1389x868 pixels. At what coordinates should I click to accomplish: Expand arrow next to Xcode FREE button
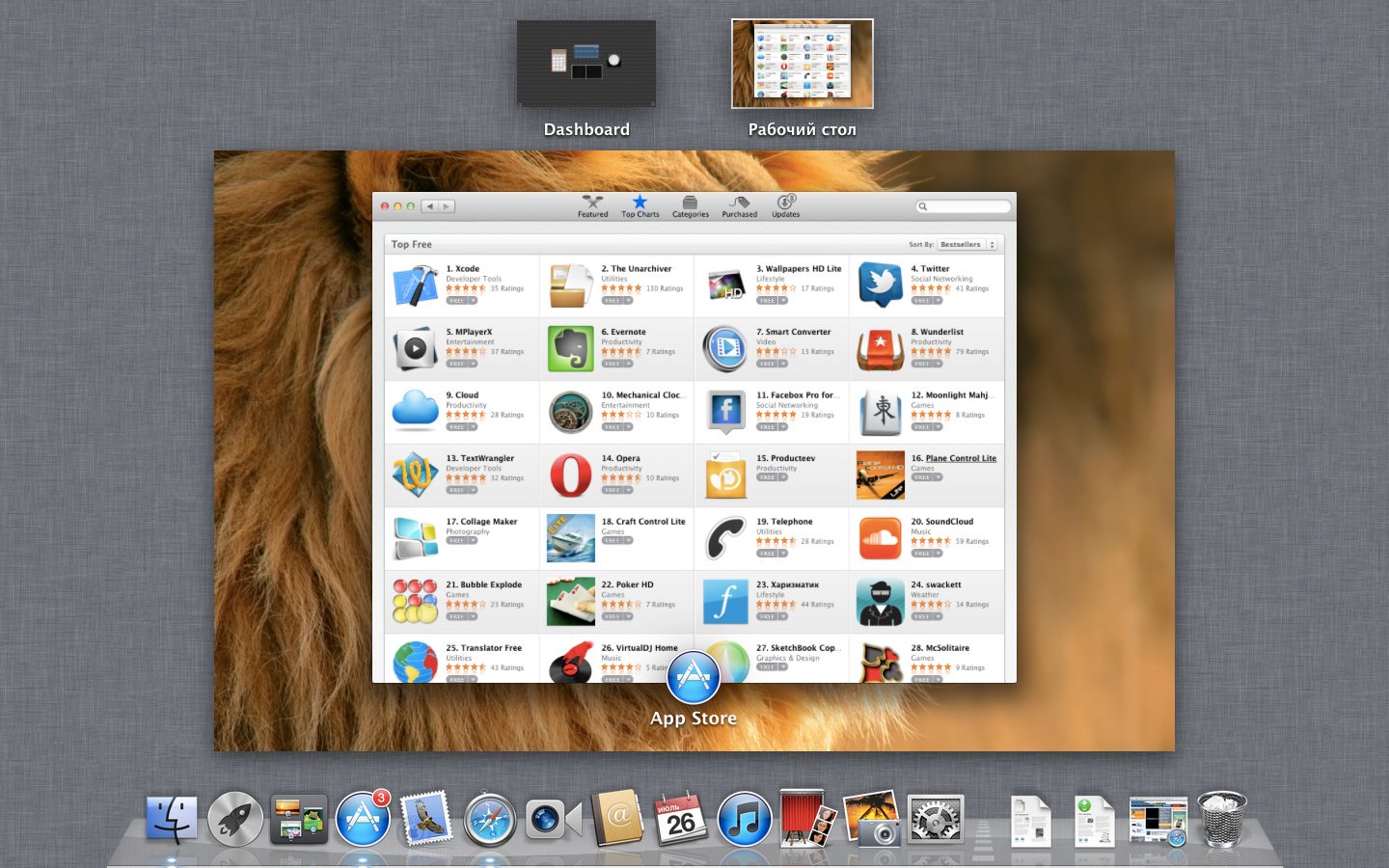(x=474, y=301)
